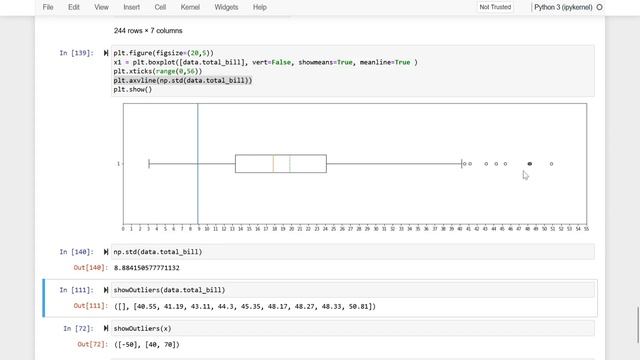Click the output value 8.884150577771132
The height and width of the screenshot is (360, 640).
coord(147,268)
